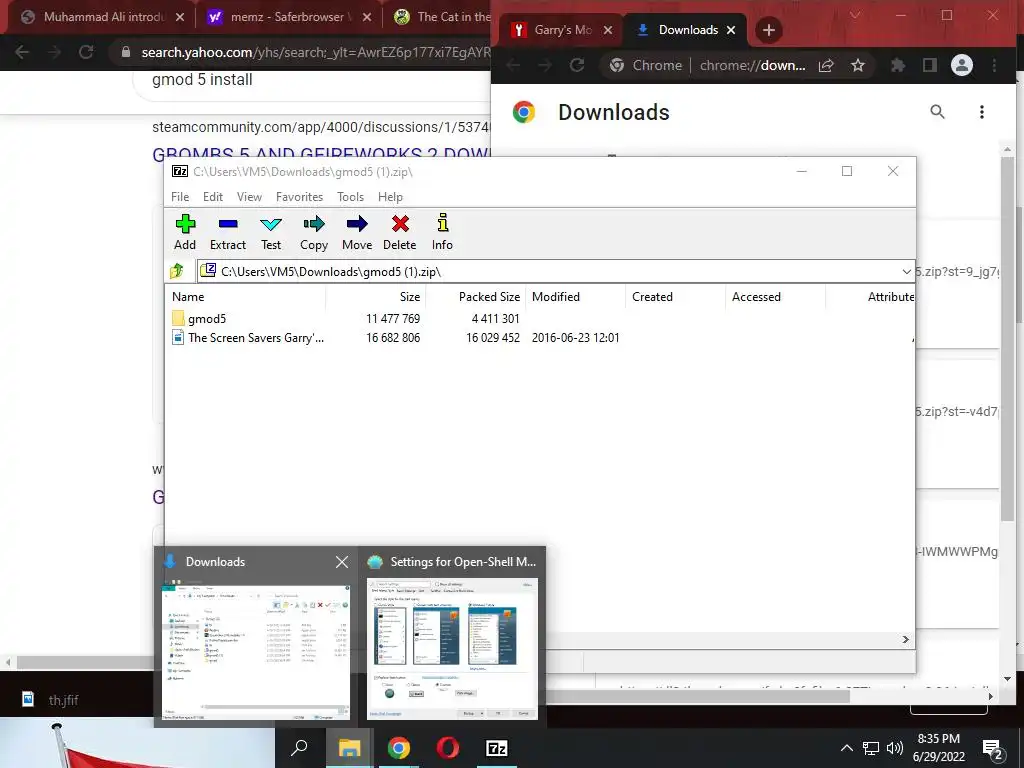Expand the 7-Zip address path dropdown
1024x768 pixels.
tap(906, 272)
